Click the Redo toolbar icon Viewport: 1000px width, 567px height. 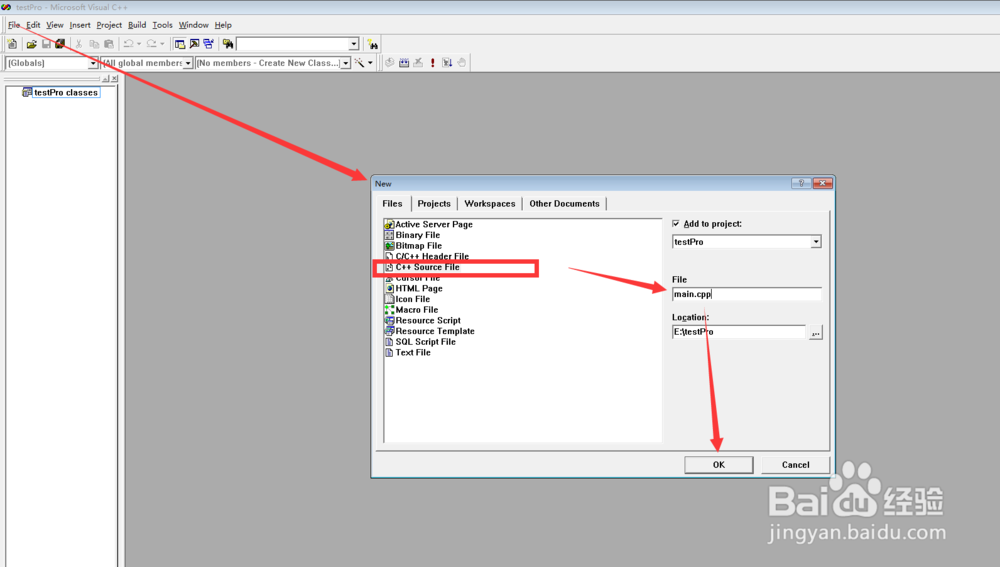pyautogui.click(x=151, y=44)
